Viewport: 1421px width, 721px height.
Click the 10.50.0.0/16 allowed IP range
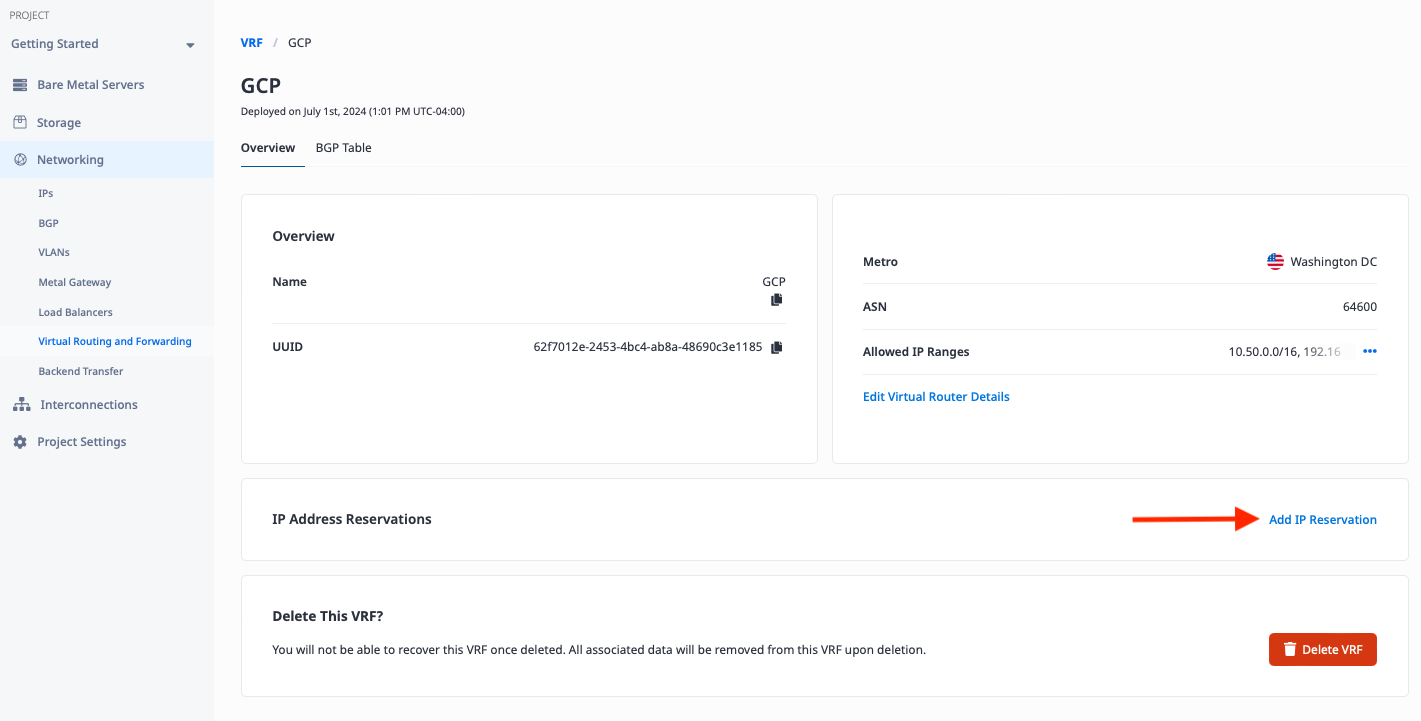[x=1264, y=352]
